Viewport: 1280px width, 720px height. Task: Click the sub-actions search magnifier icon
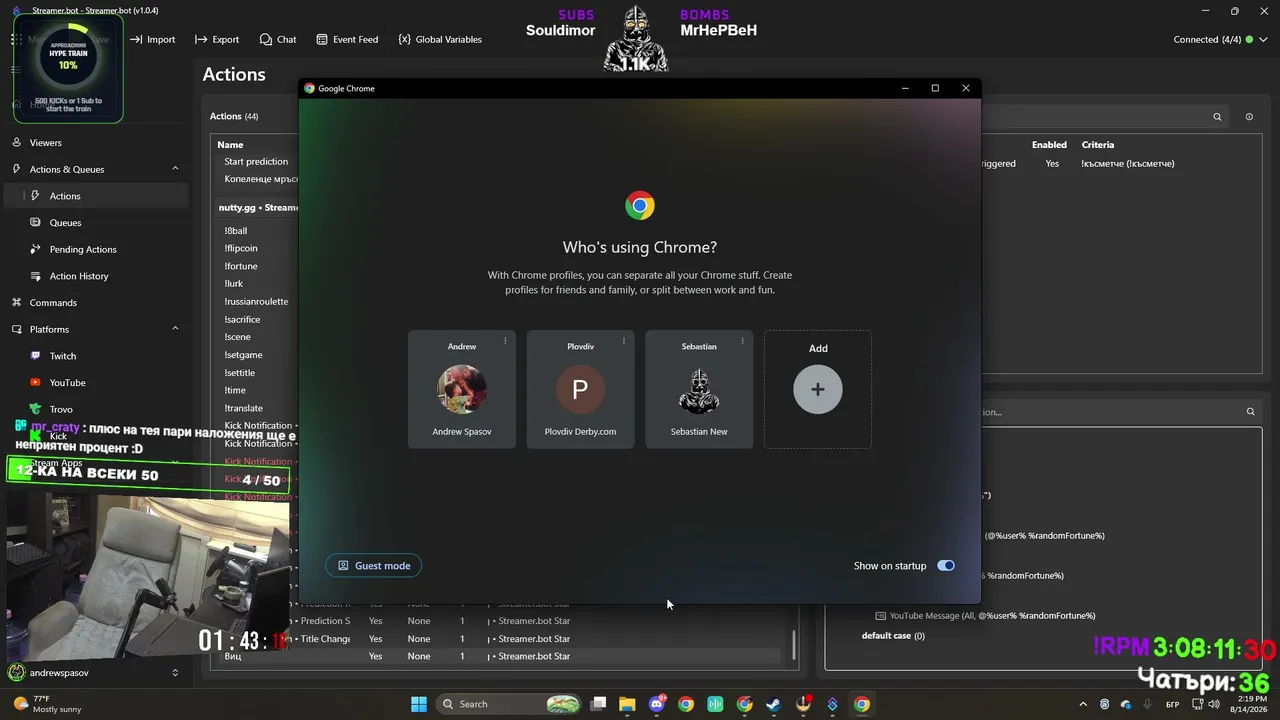tap(1250, 412)
